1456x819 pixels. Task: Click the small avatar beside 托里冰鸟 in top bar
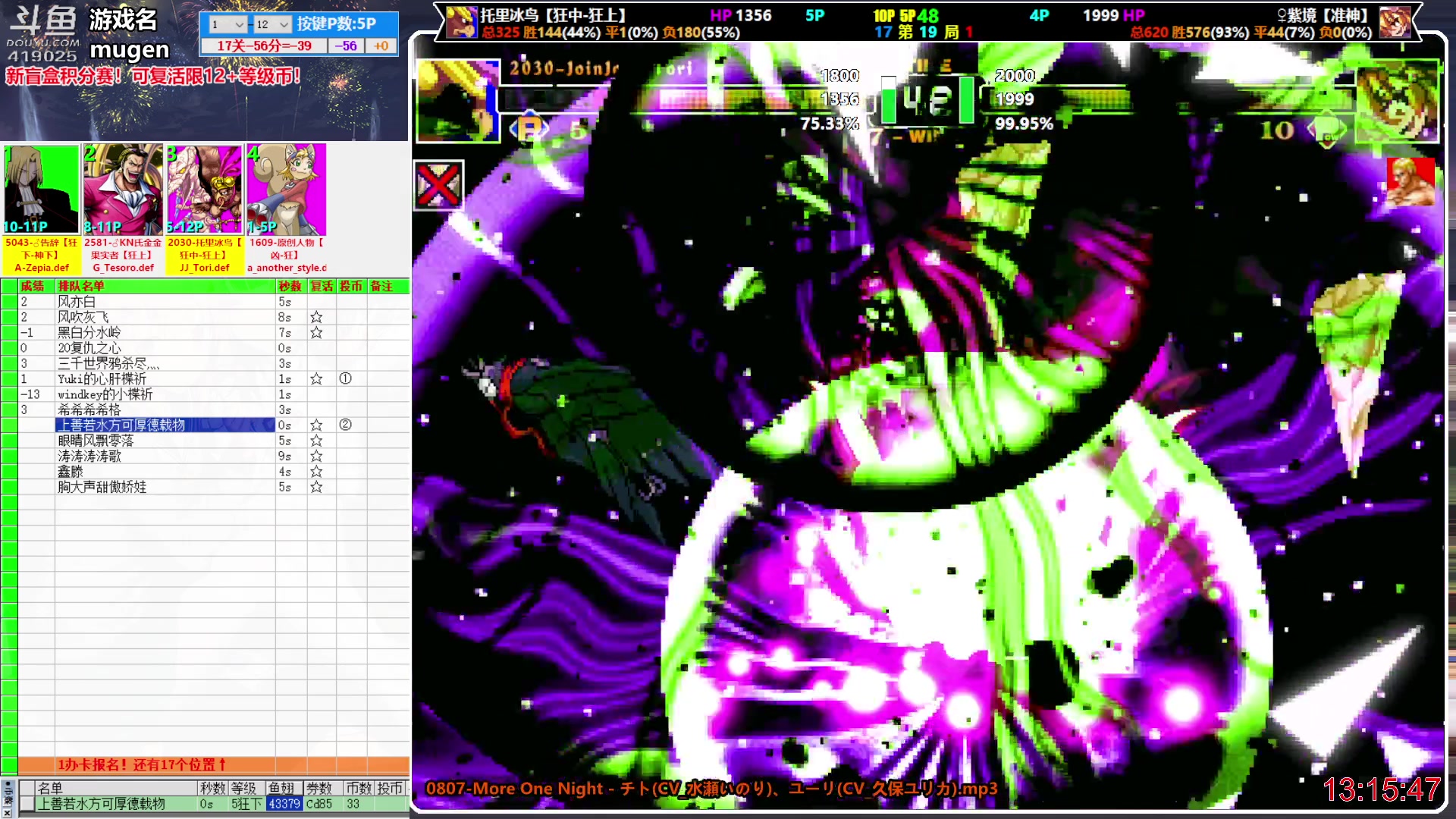(x=460, y=23)
